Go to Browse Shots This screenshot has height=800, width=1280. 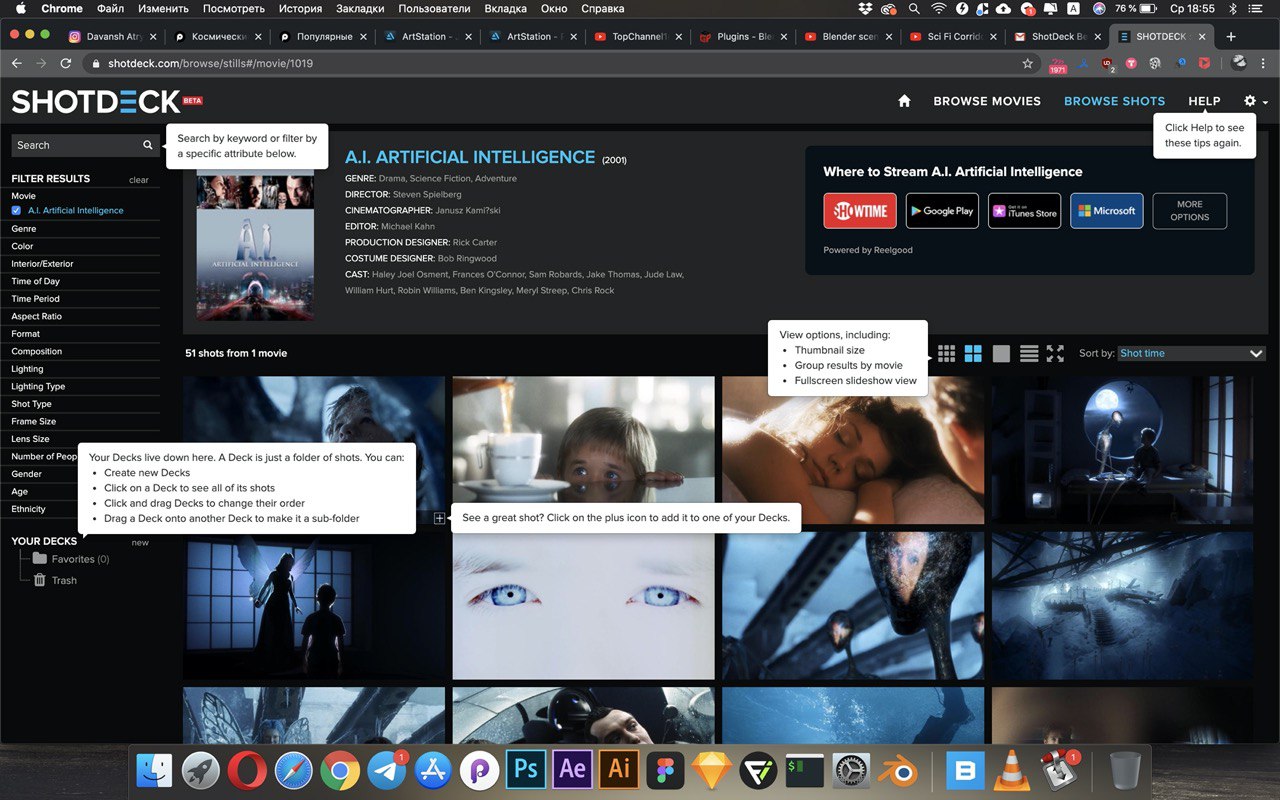[x=1114, y=101]
